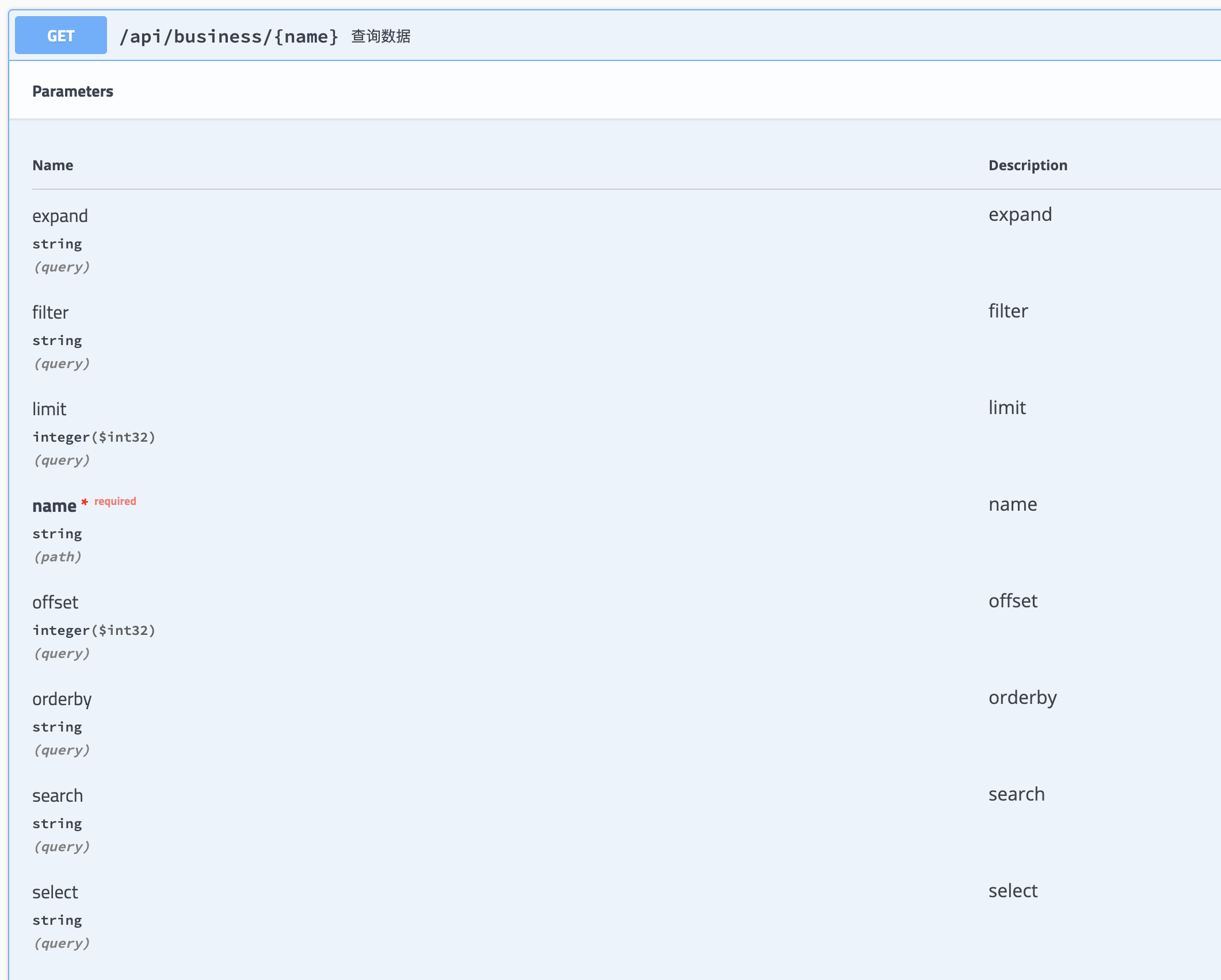Select the Parameters section header
The image size is (1221, 980).
pos(73,91)
